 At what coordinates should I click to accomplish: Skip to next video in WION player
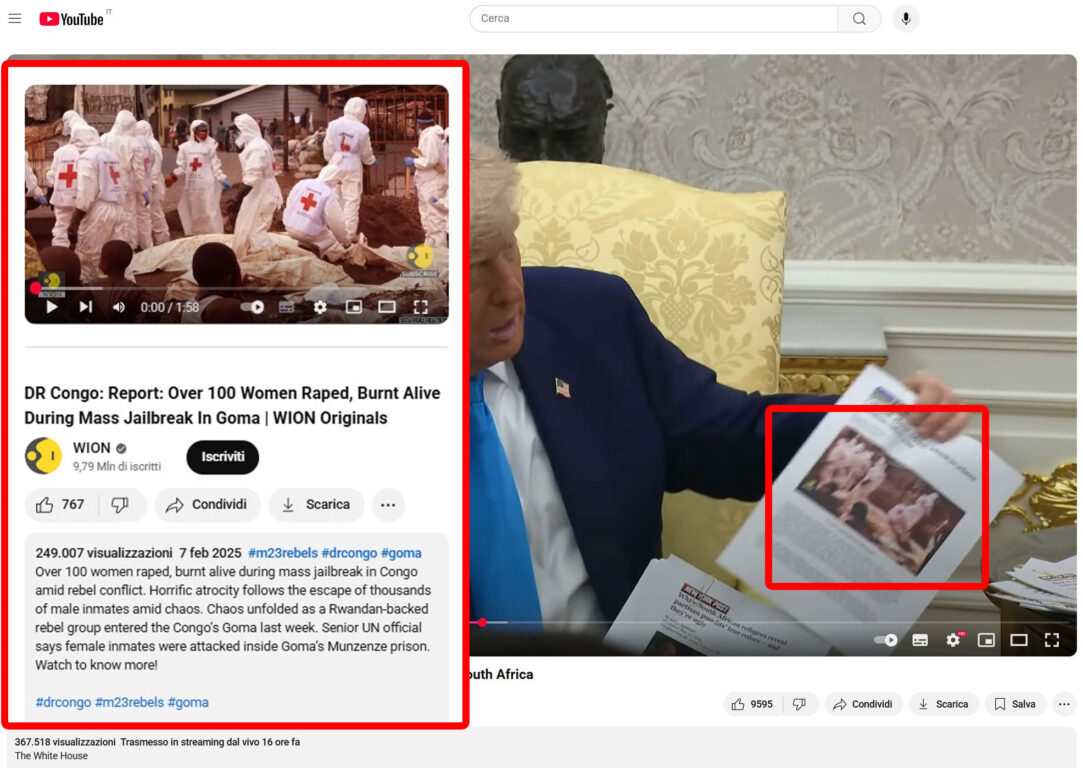(x=86, y=307)
